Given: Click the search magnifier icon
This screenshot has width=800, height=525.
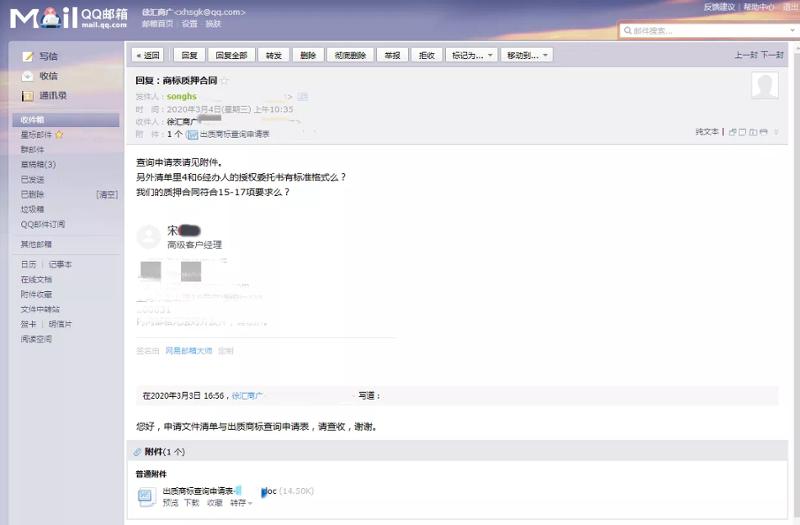Looking at the screenshot, I should [x=626, y=31].
